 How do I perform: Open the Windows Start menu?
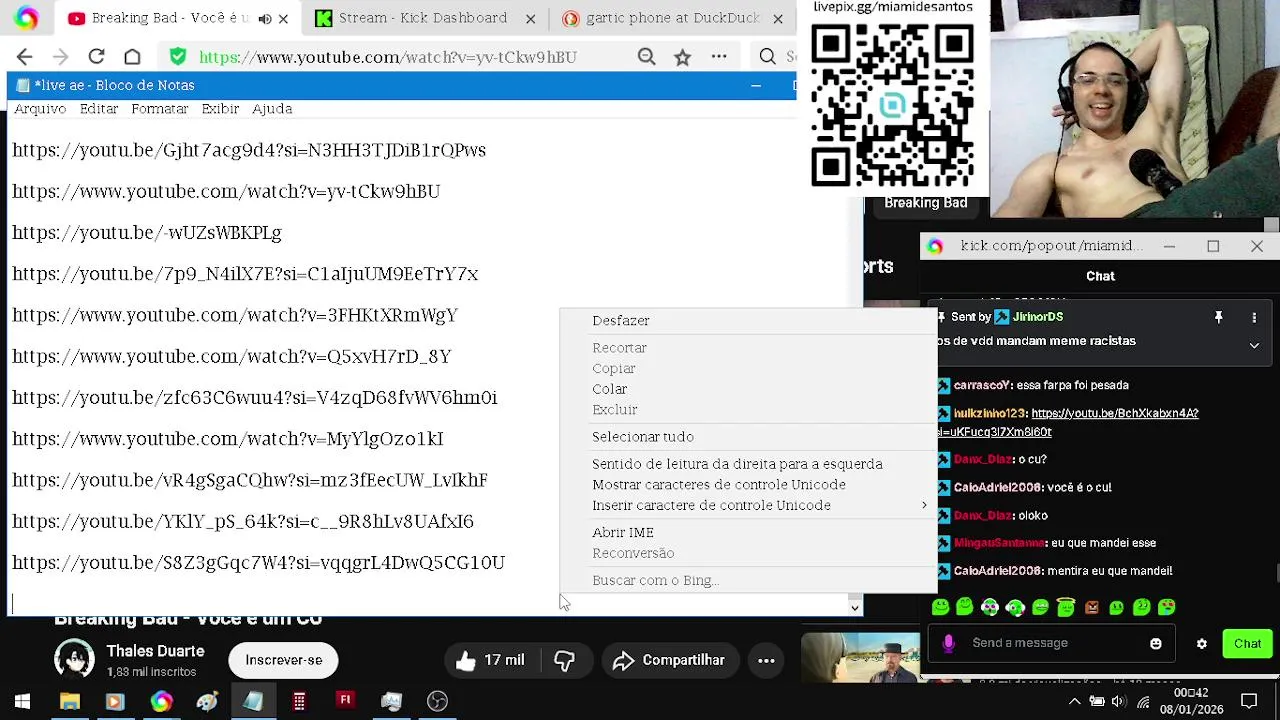tap(22, 701)
